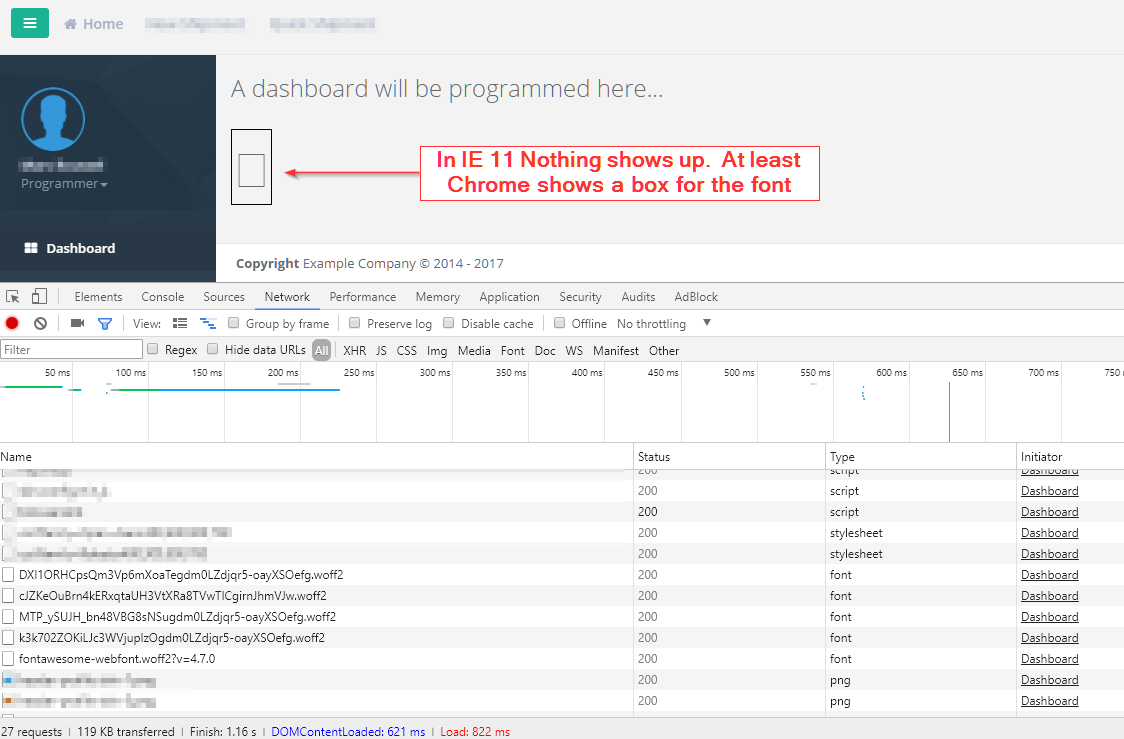1124x739 pixels.
Task: Switch to the Console tab
Action: [162, 296]
